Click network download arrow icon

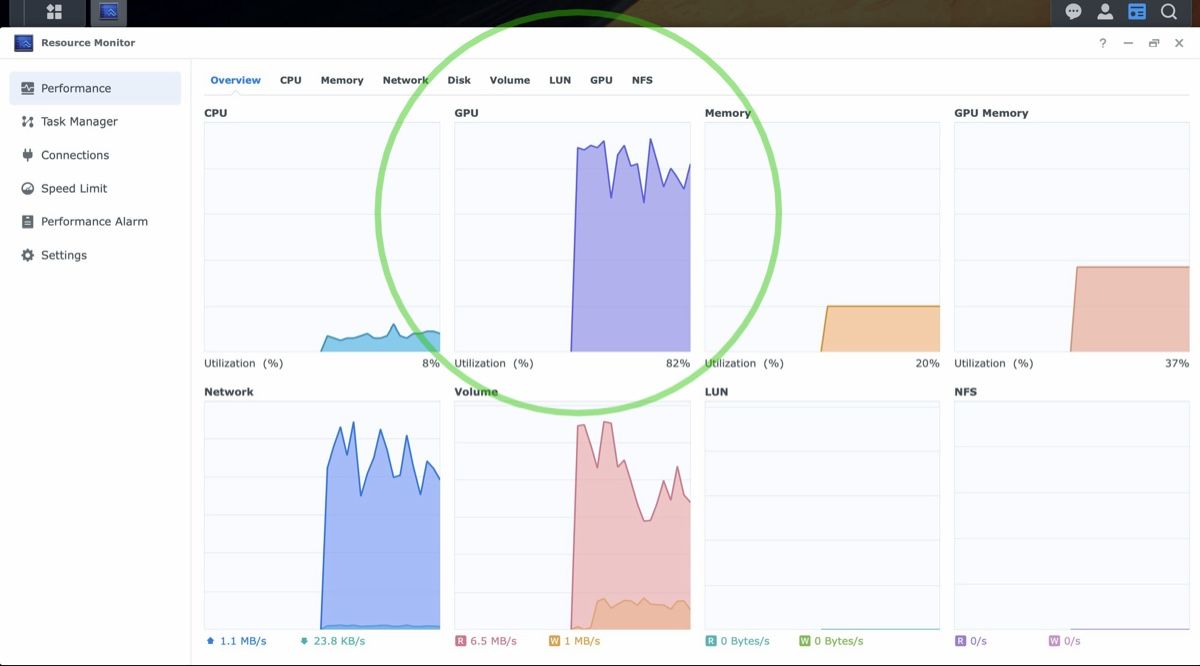[x=304, y=641]
